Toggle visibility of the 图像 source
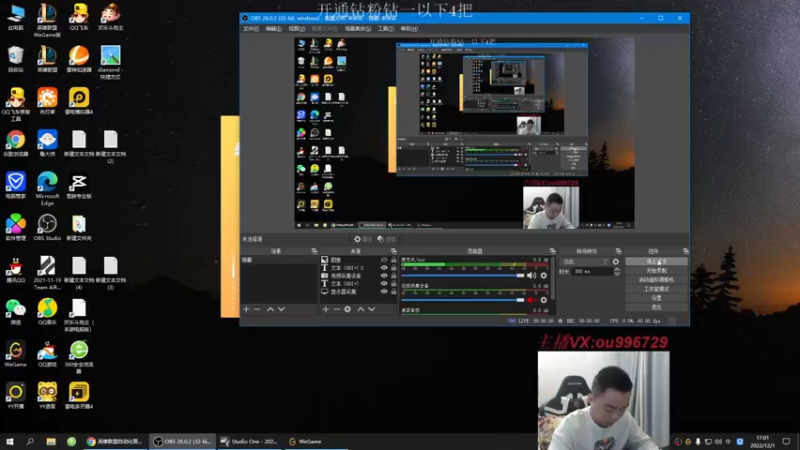The height and width of the screenshot is (450, 800). click(x=383, y=260)
